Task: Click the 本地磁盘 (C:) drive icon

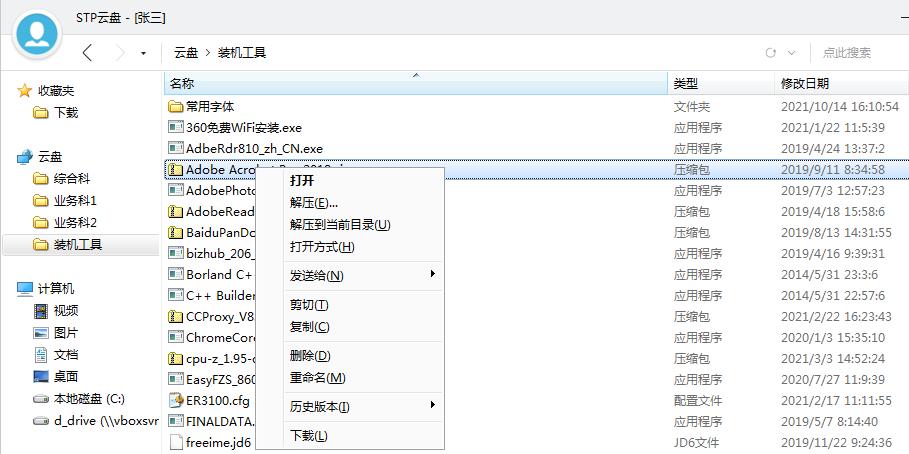Action: [x=41, y=399]
